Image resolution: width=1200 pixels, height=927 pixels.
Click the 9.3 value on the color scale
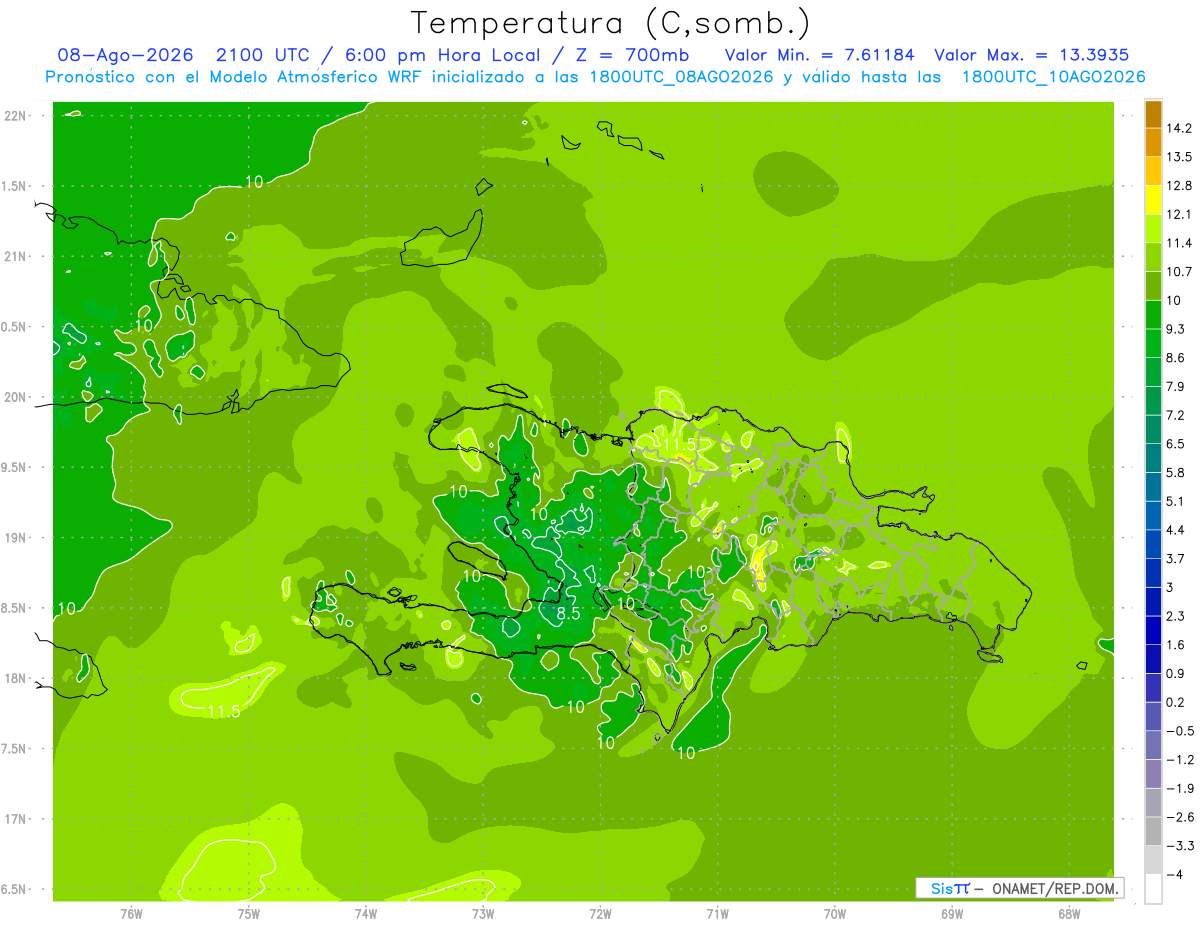(1176, 329)
